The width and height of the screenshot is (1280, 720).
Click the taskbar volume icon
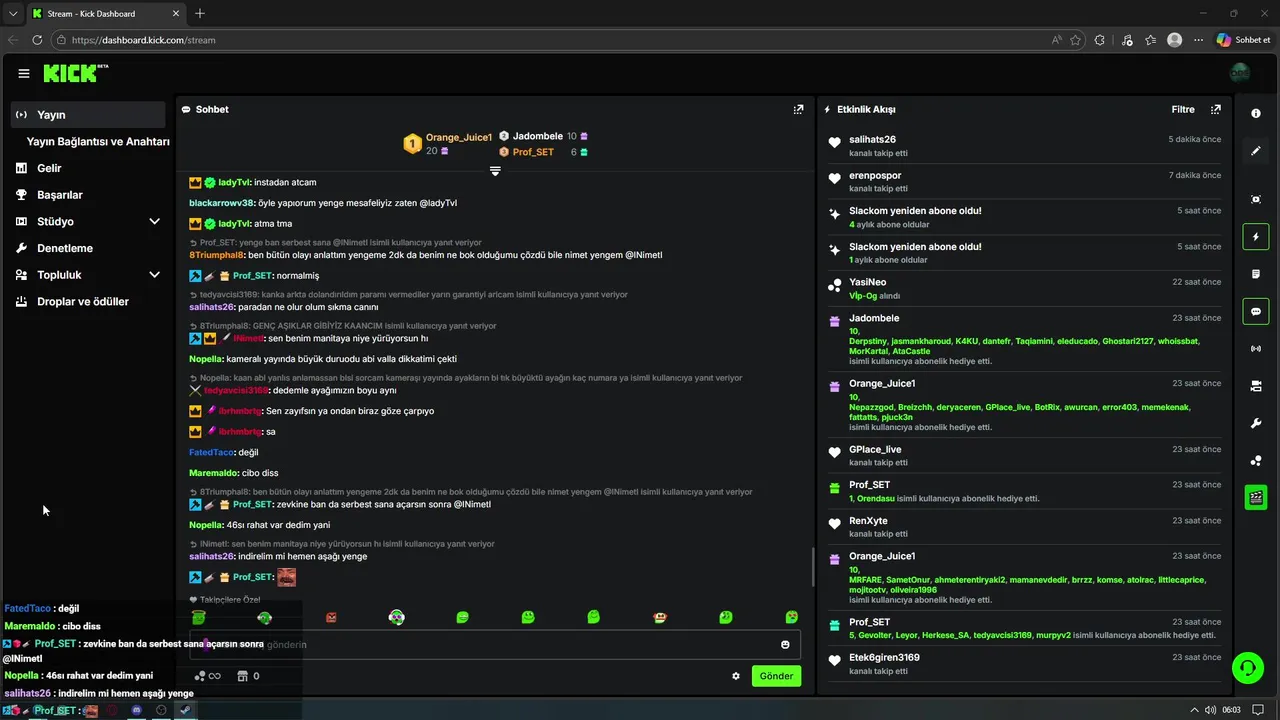pos(1210,710)
